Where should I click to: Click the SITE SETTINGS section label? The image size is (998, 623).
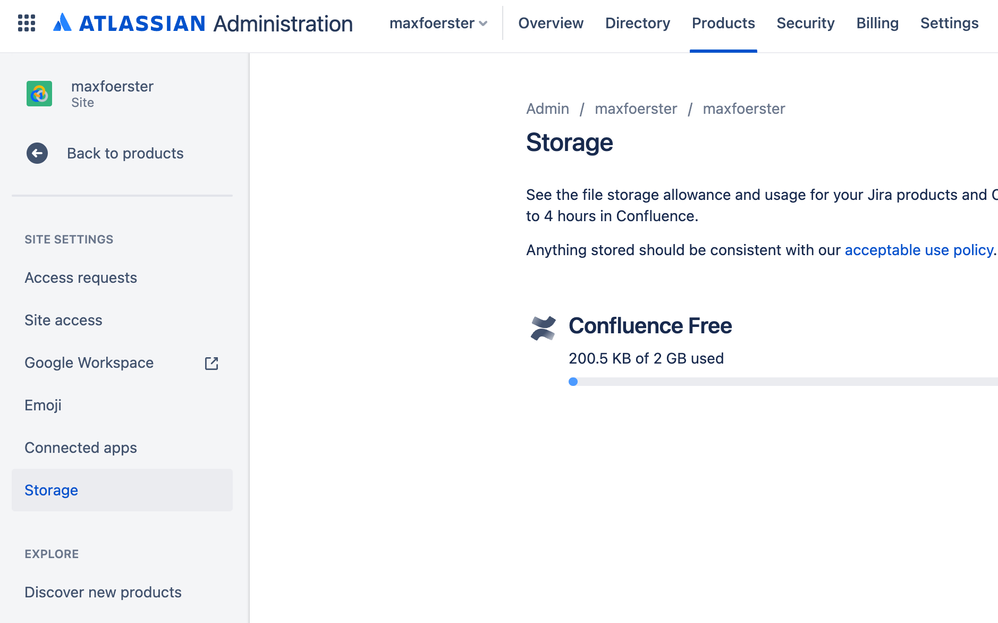(69, 239)
